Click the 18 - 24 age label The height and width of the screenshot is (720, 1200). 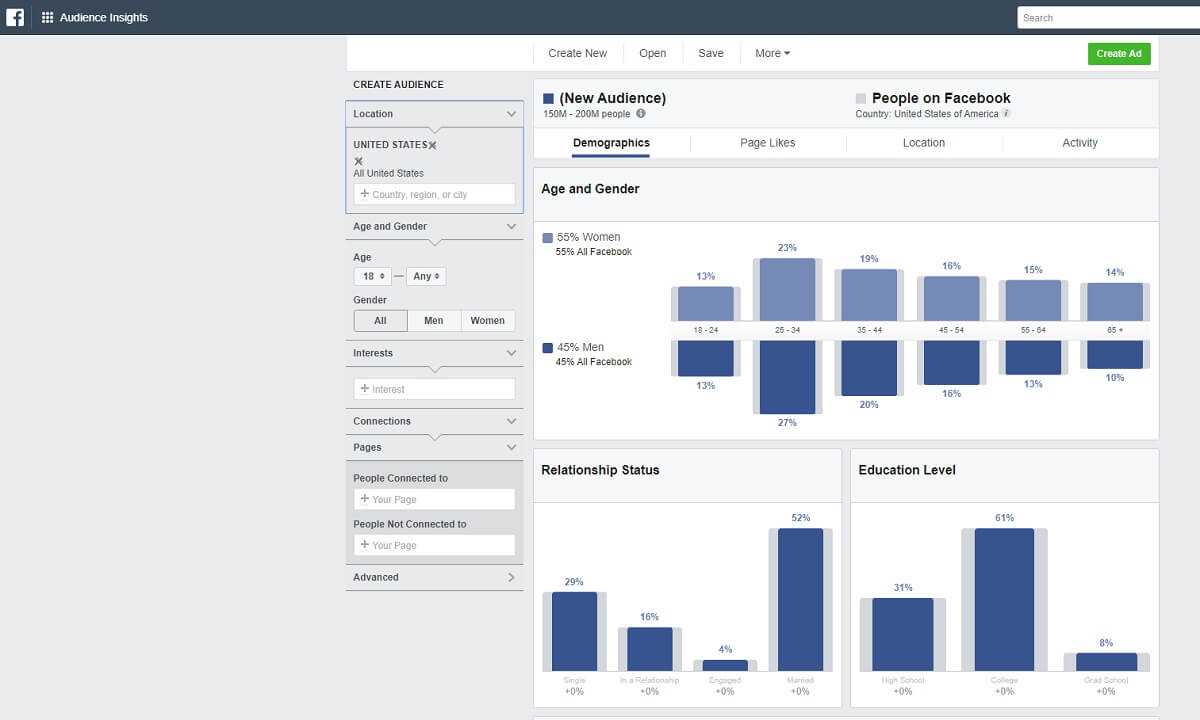coord(705,330)
